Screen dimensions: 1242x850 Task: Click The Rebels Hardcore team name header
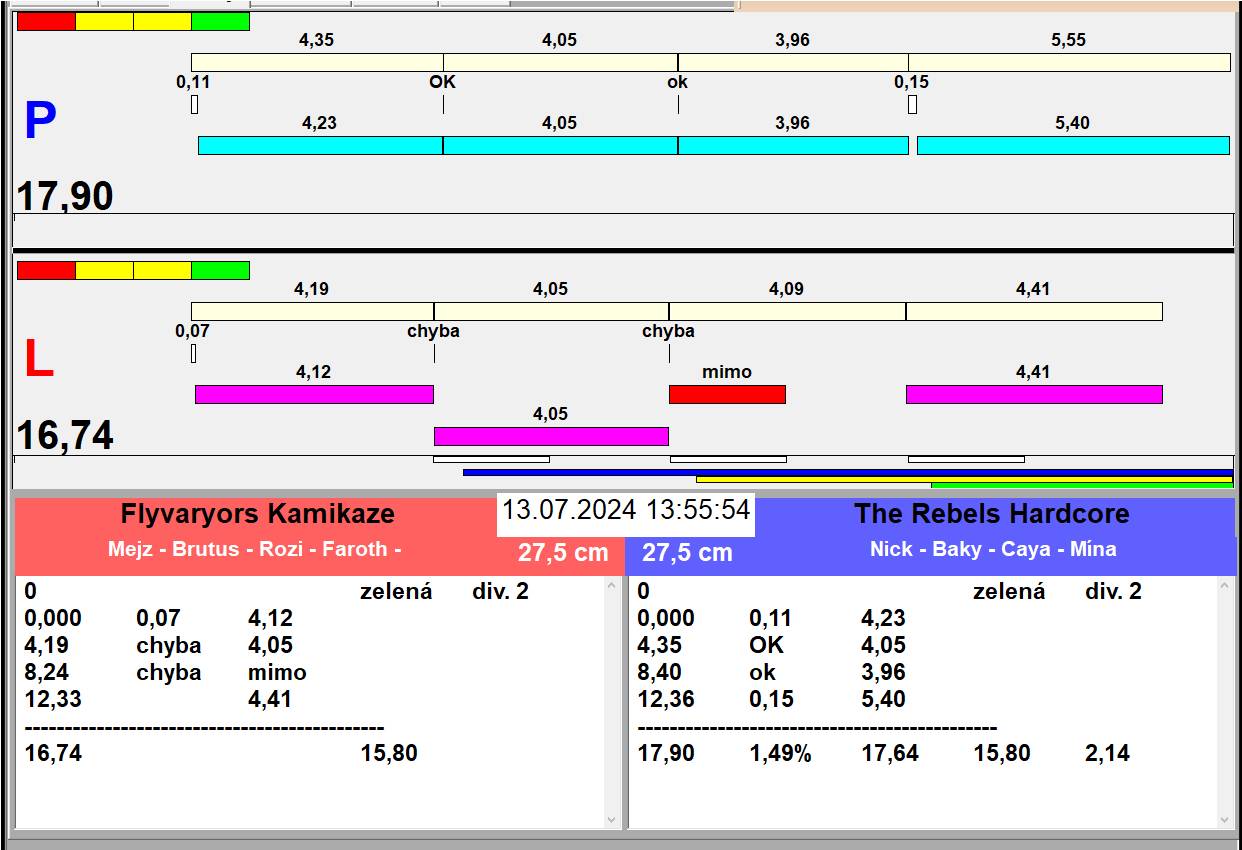(991, 514)
